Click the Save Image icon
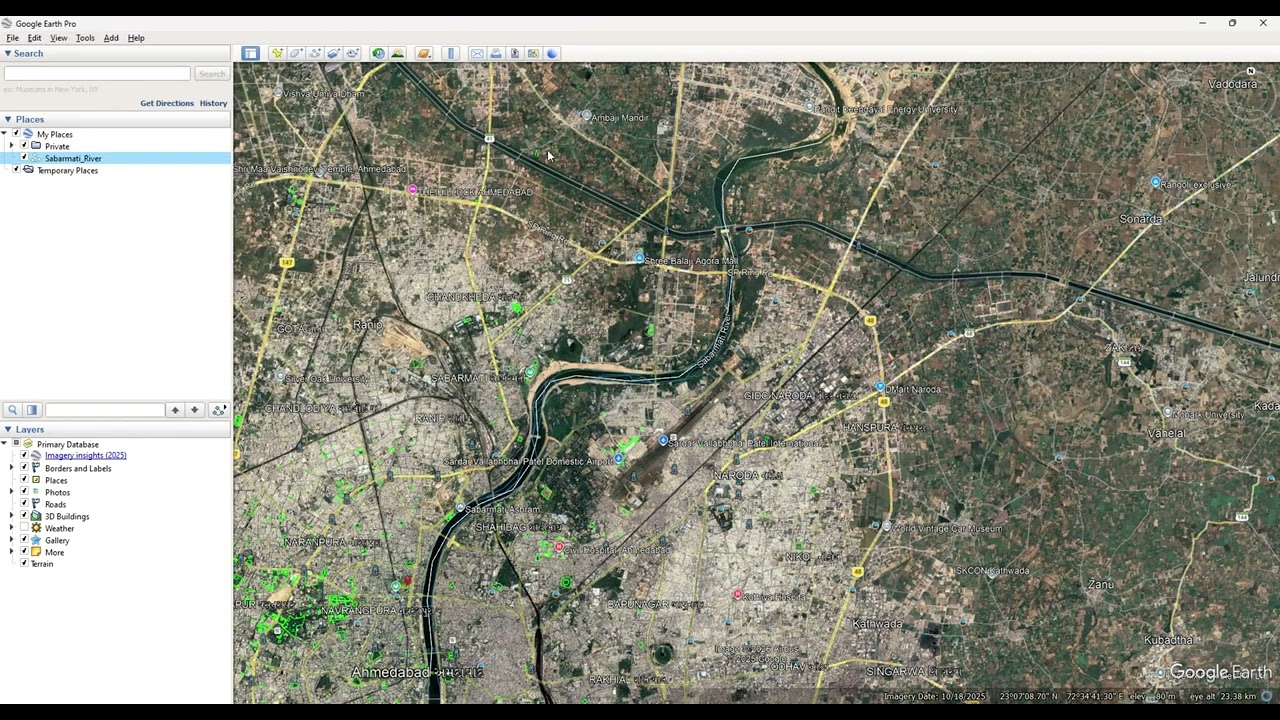This screenshot has width=1280, height=720. (515, 53)
